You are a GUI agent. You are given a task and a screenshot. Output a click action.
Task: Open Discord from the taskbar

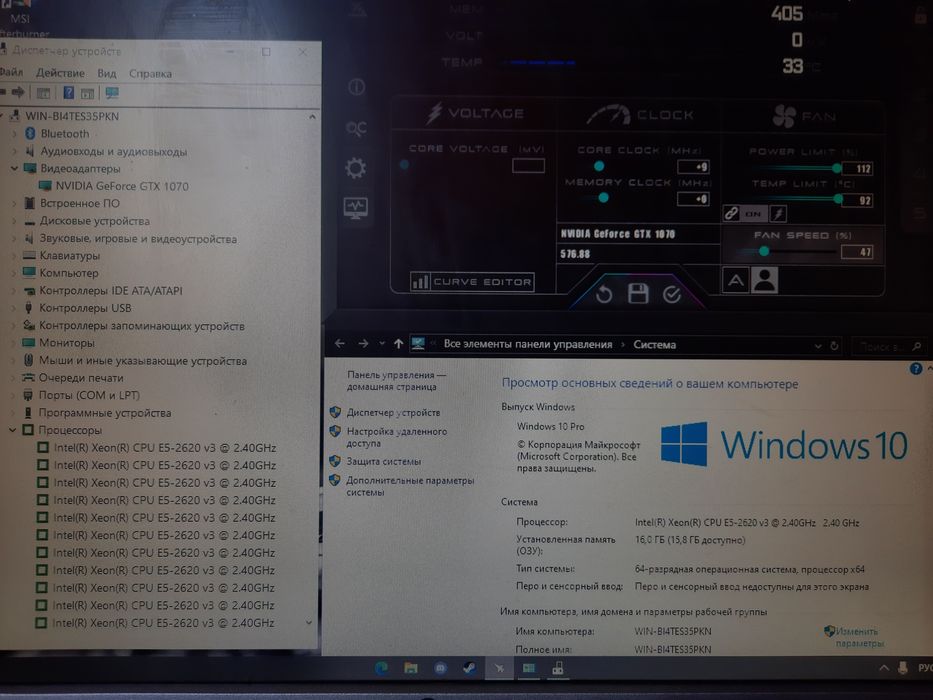click(x=440, y=668)
